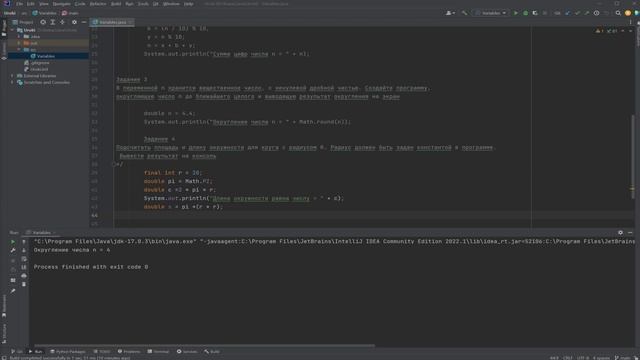Image resolution: width=640 pixels, height=360 pixels.
Task: Toggle scroll to end icon in Run console
Action: (x=24, y=267)
